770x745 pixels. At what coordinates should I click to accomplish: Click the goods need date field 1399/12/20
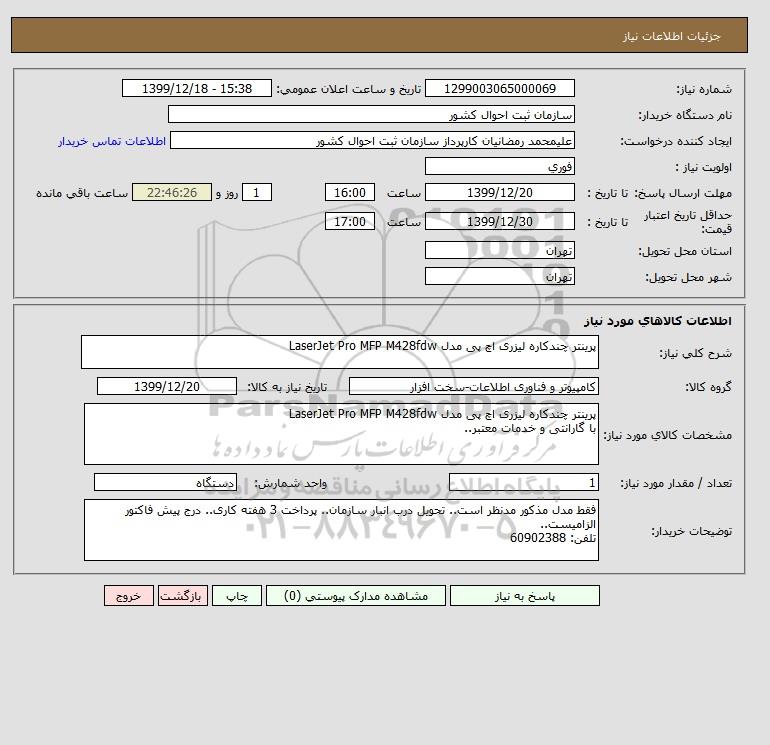pos(166,386)
